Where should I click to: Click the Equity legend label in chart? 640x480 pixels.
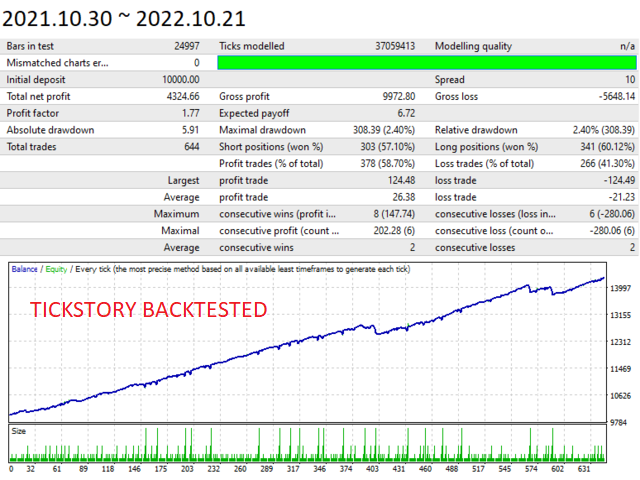[56, 269]
